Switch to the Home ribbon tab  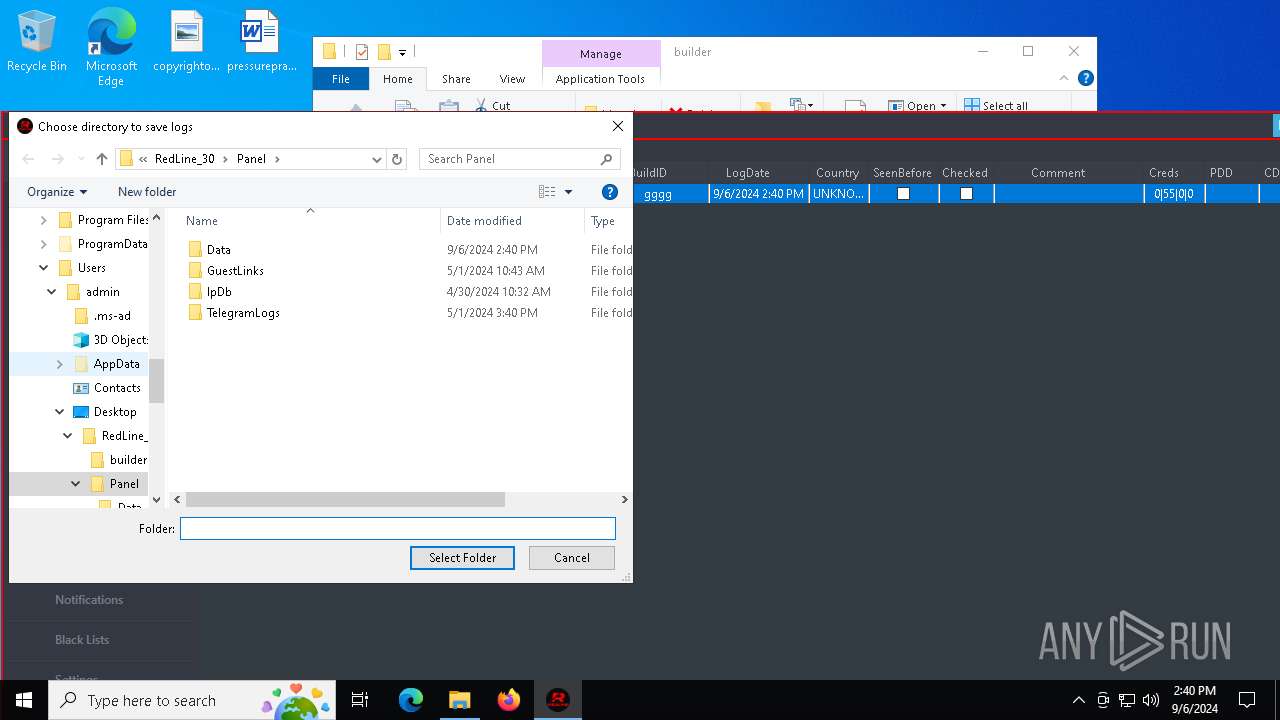(397, 79)
